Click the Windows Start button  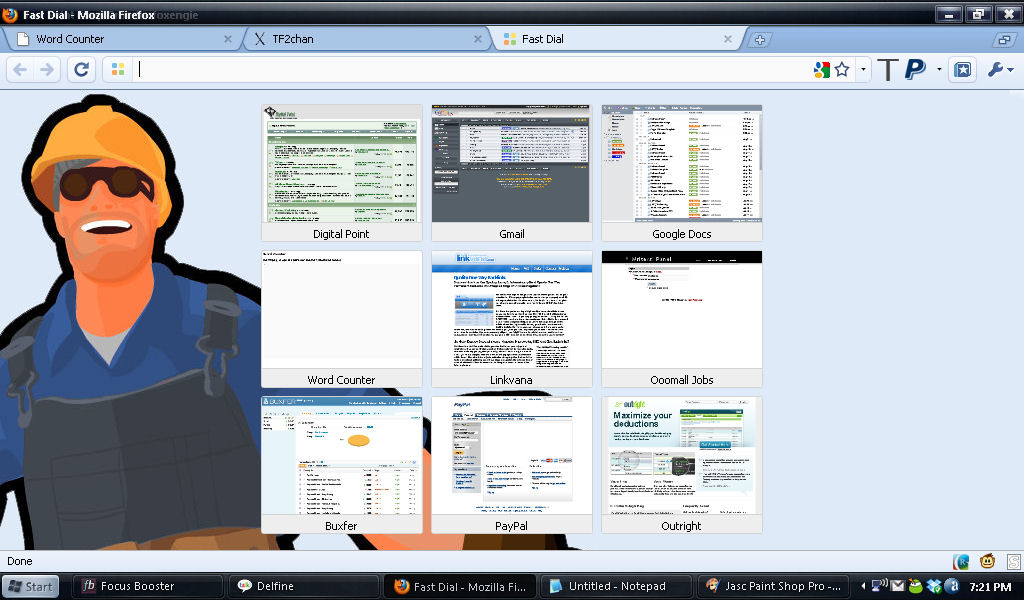29,586
